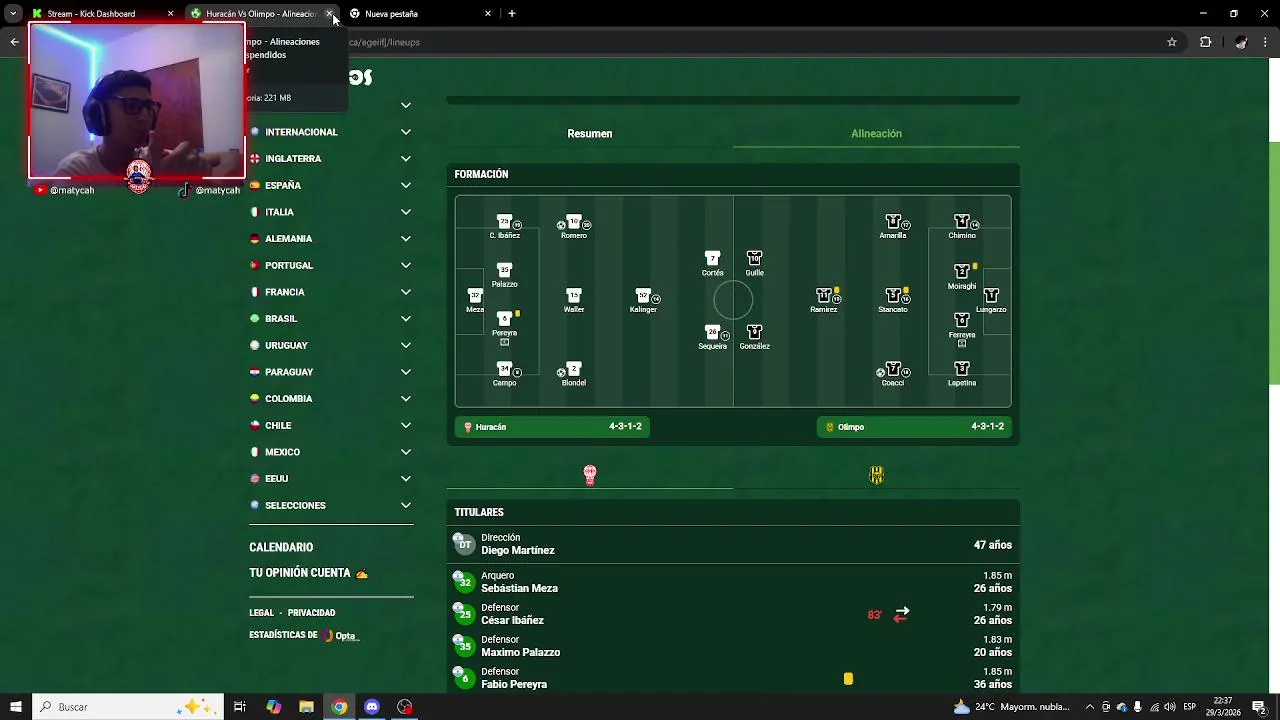Expand the ITALIA leagues
This screenshot has height=720, width=1280.
pyautogui.click(x=406, y=212)
